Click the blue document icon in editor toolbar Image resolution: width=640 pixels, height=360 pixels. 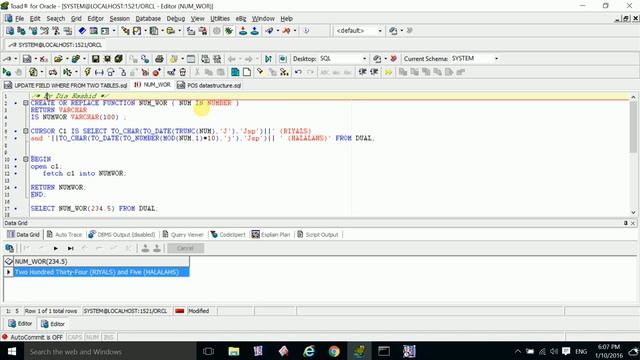(235, 72)
